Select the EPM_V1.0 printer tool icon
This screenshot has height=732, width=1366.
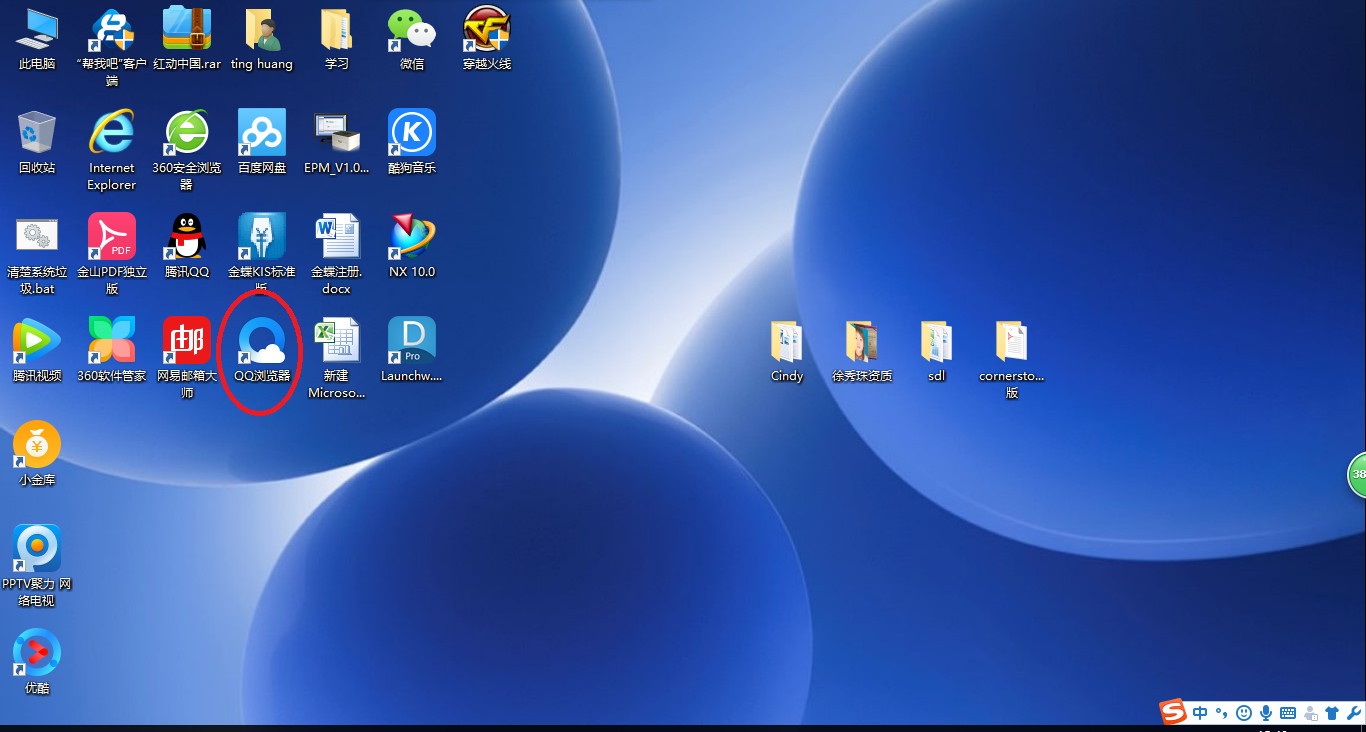click(337, 142)
